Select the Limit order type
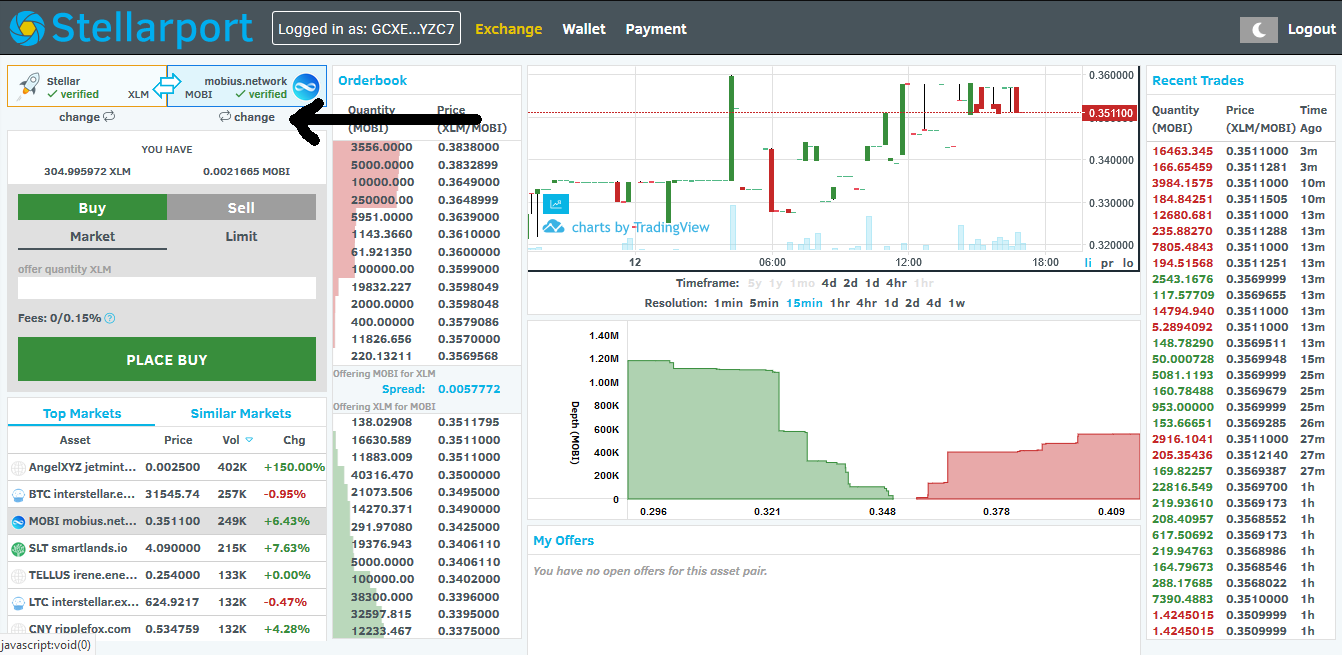1342x655 pixels. [x=241, y=237]
